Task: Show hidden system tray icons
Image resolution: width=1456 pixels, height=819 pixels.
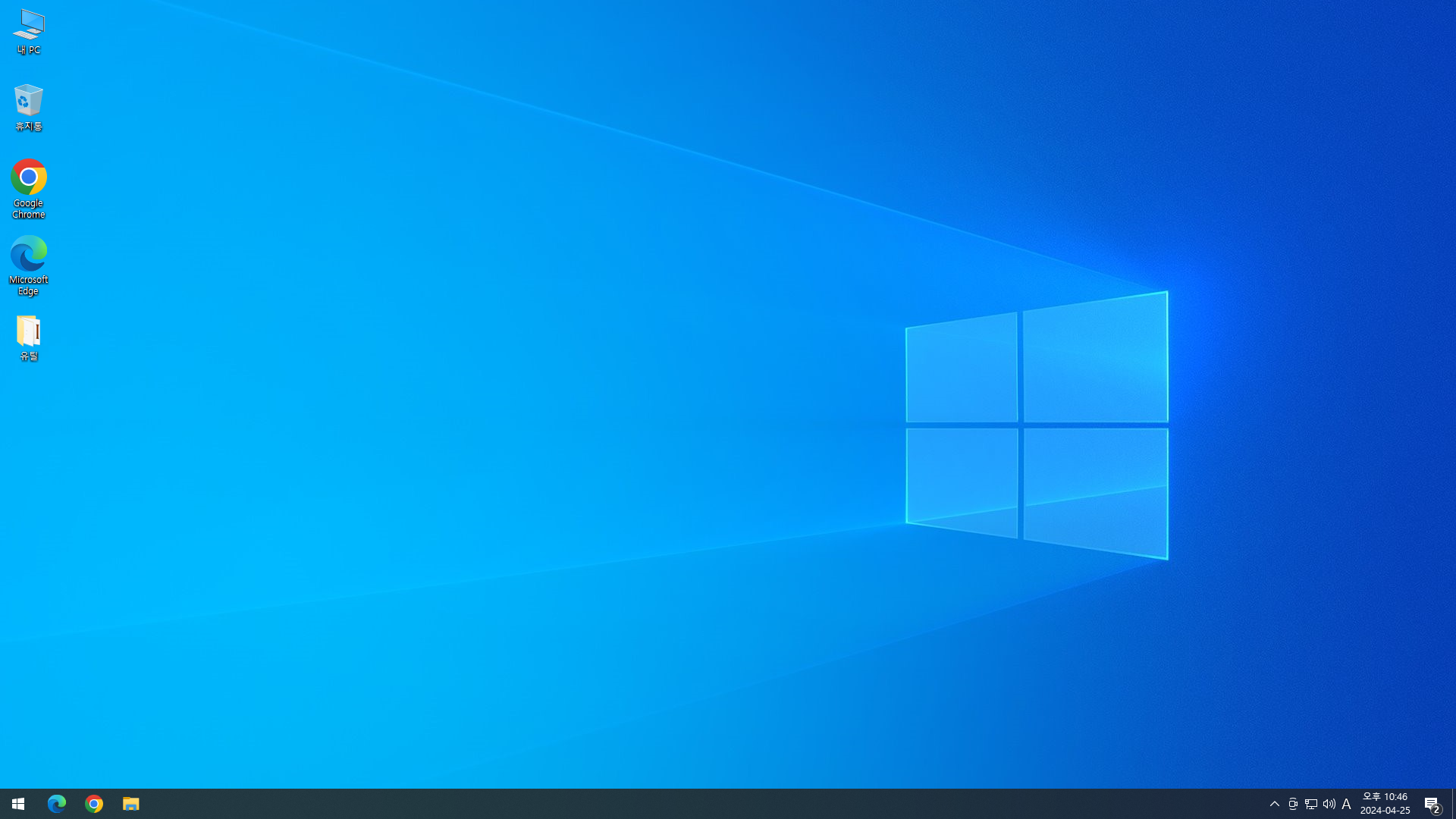Action: (x=1275, y=804)
